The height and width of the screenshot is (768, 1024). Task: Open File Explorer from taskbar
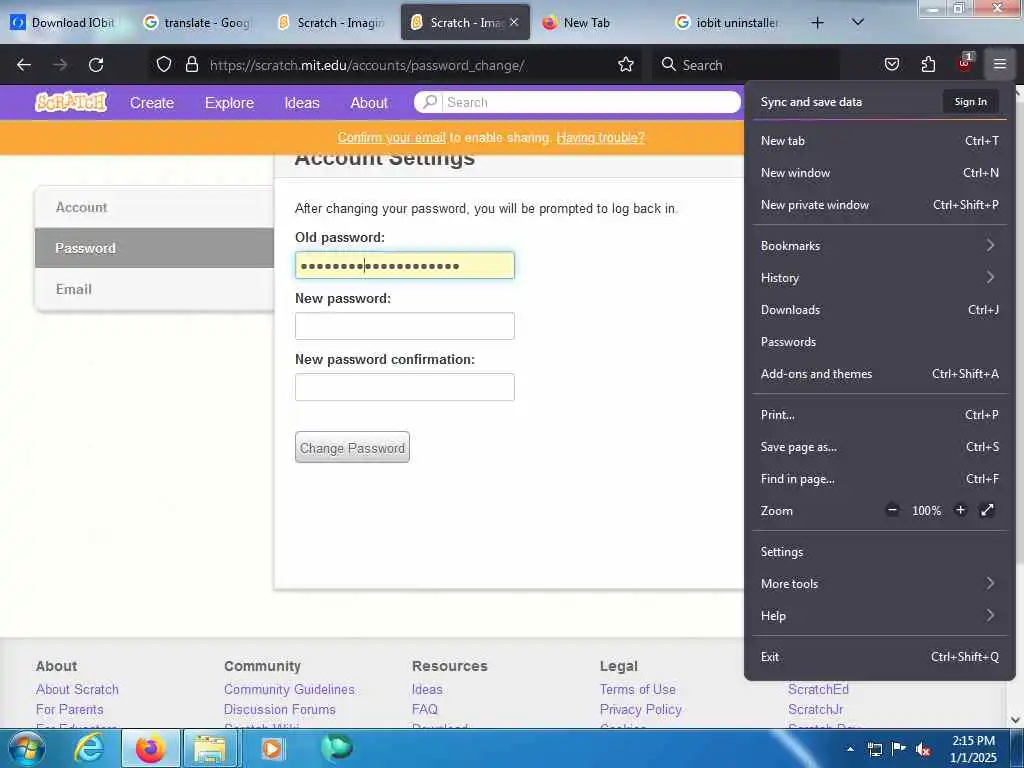(x=210, y=748)
